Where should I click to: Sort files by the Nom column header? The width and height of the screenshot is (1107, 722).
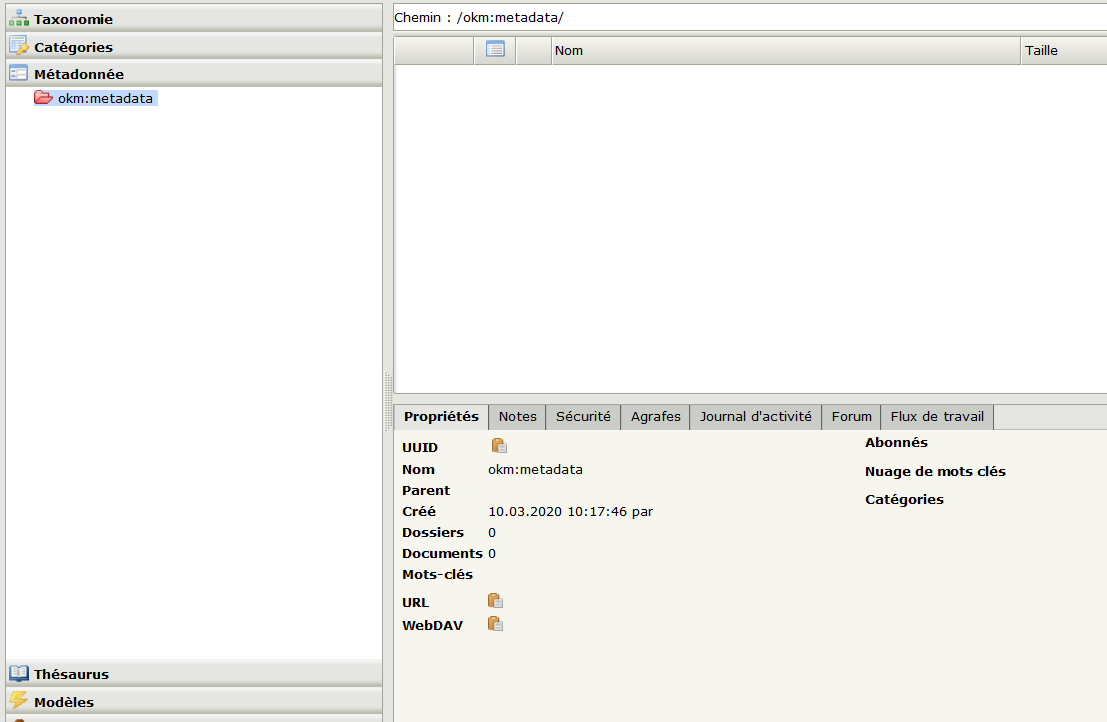pyautogui.click(x=569, y=50)
